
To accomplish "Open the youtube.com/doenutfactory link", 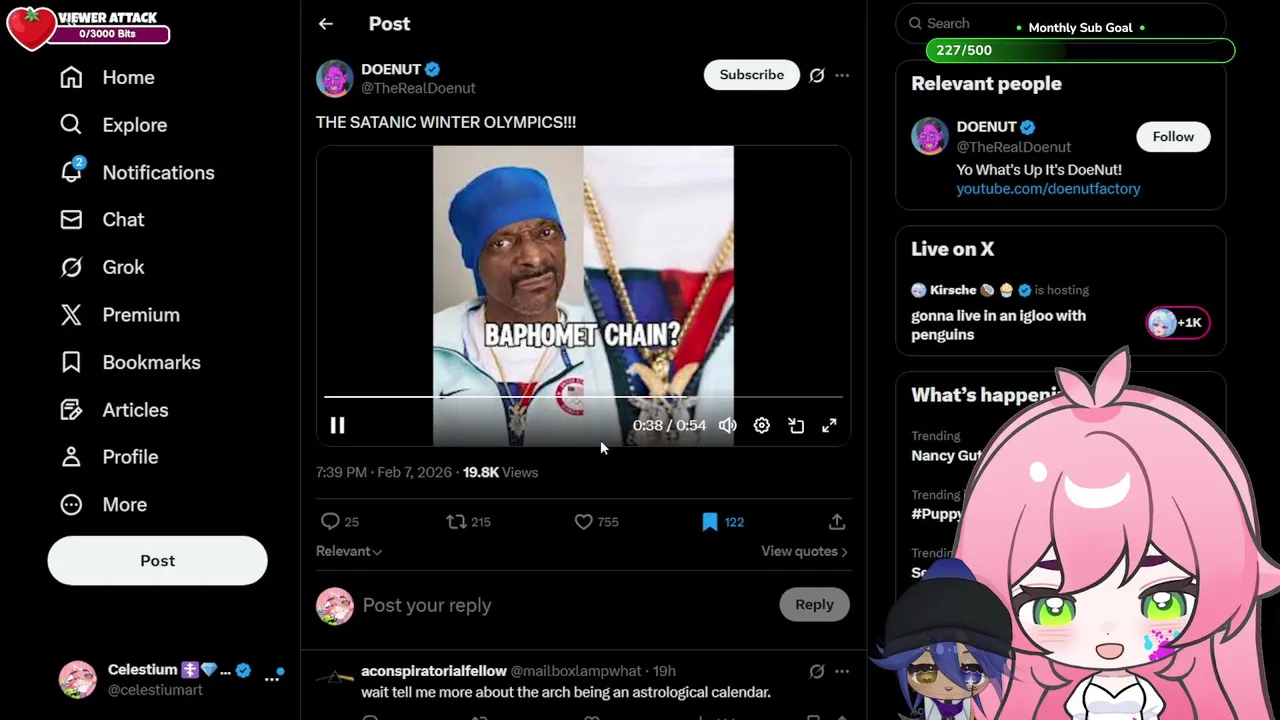I will click(1048, 189).
